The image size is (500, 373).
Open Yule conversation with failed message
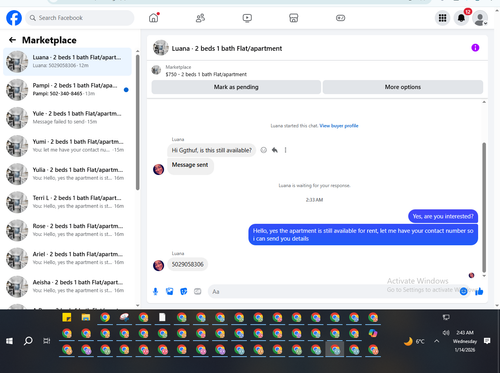tap(67, 118)
